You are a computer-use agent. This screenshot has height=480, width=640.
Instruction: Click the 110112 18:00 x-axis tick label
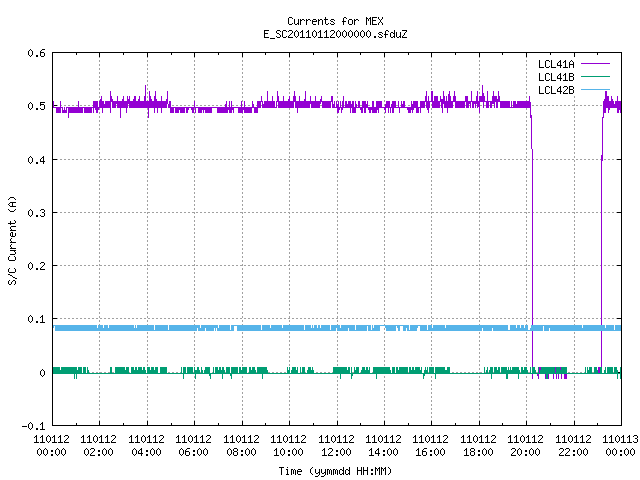tap(478, 446)
